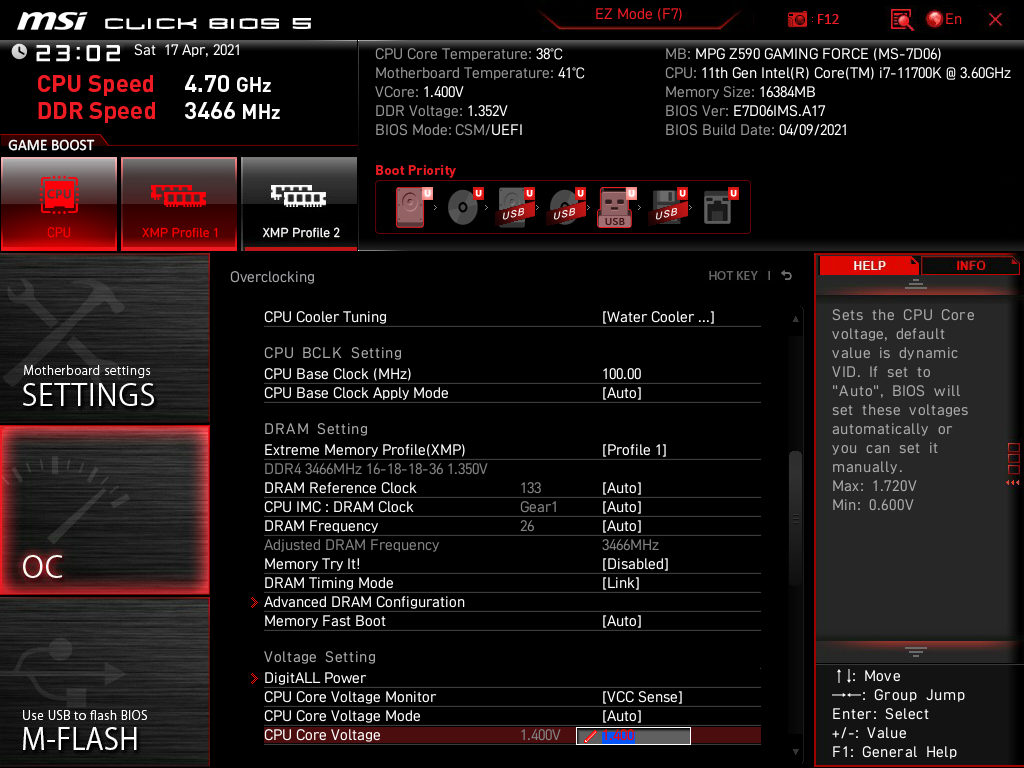Click DDR4 3466MHz 16-18-18-36 1.350V text

click(376, 469)
